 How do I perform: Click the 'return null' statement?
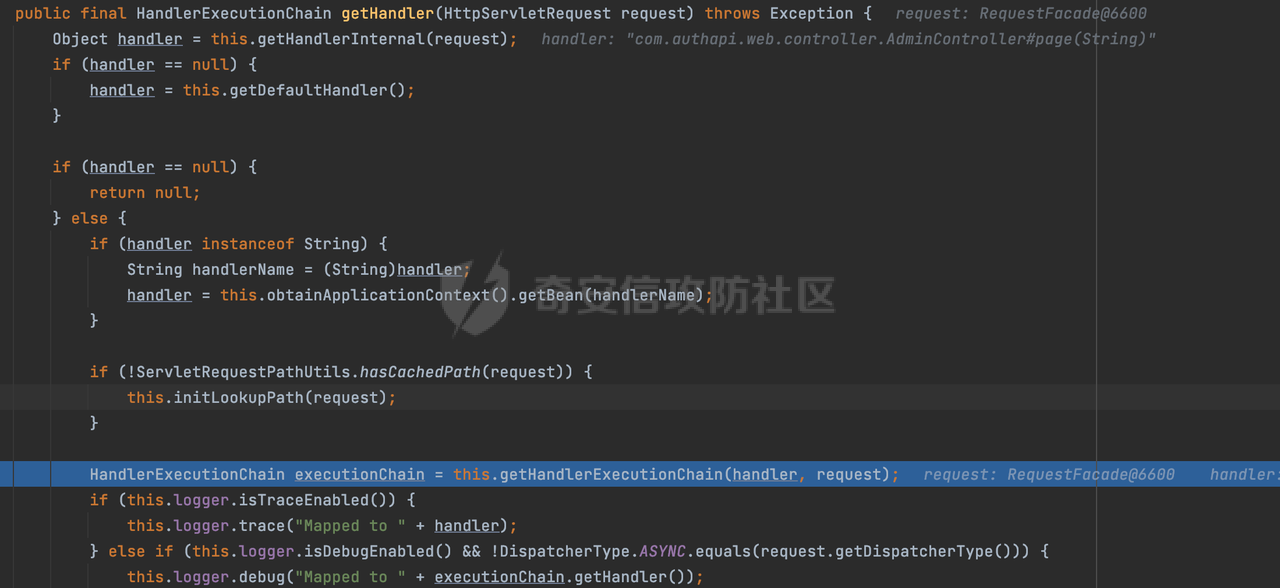145,192
